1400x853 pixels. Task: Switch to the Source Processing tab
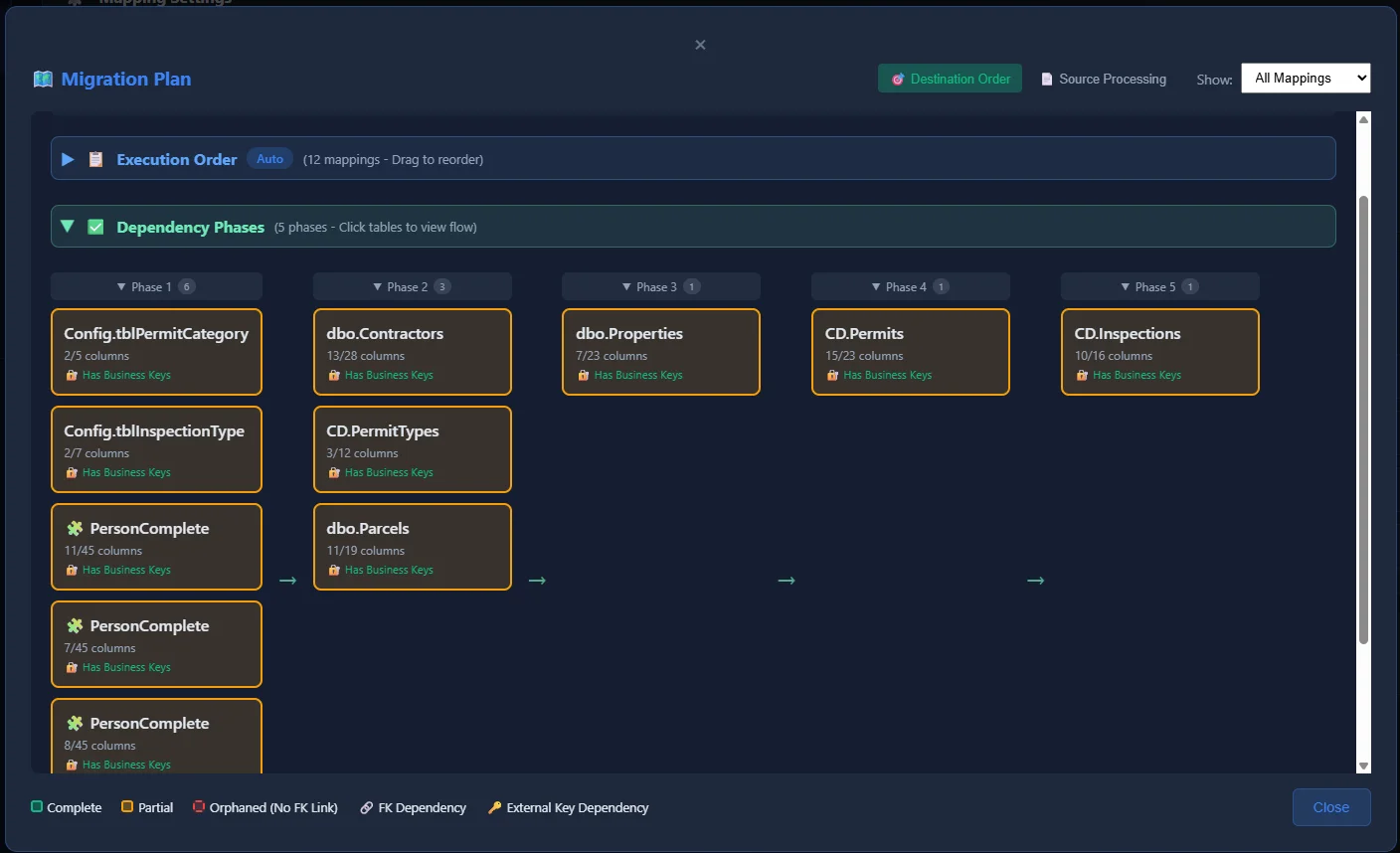click(x=1104, y=79)
